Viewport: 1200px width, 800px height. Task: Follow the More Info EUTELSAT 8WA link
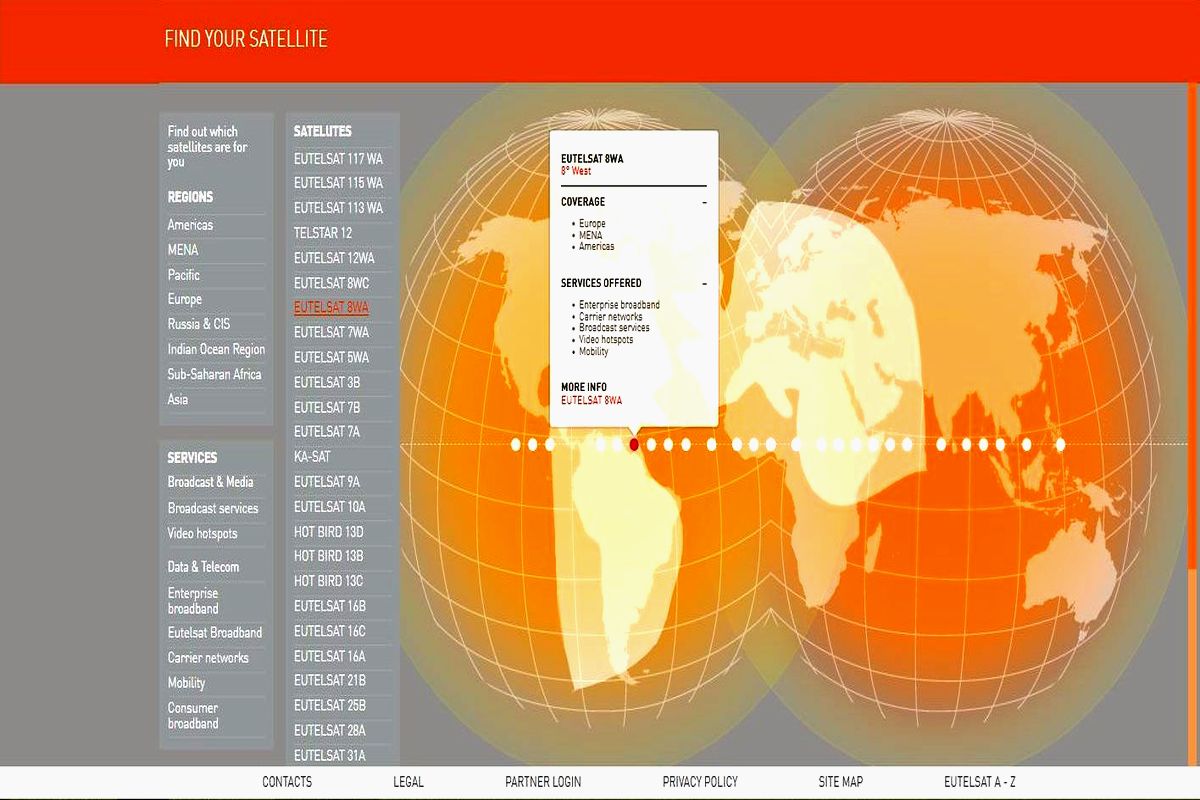[x=592, y=400]
